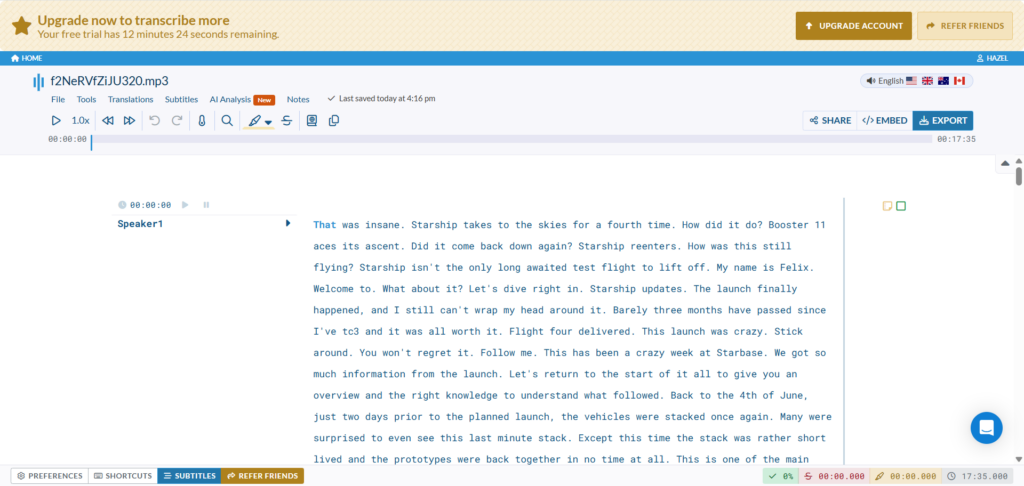The height and width of the screenshot is (486, 1024).
Task: Open the Subtitles menu
Action: pos(182,99)
